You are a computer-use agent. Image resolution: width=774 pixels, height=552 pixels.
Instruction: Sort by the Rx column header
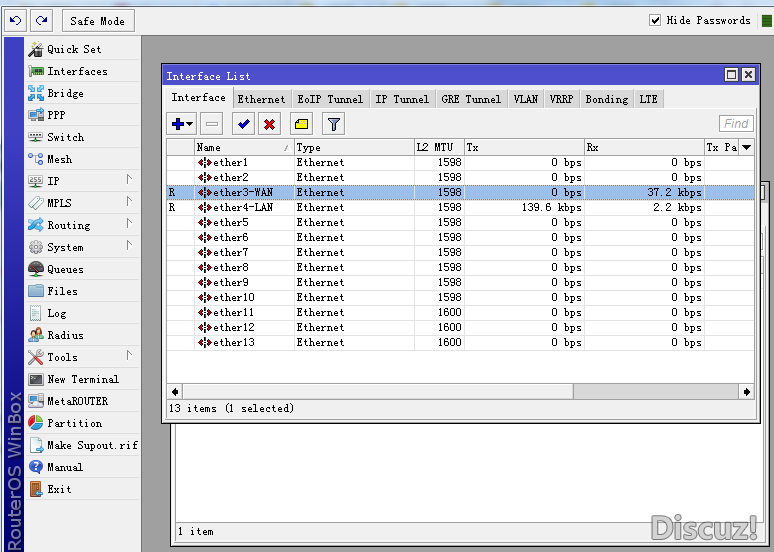[x=644, y=147]
